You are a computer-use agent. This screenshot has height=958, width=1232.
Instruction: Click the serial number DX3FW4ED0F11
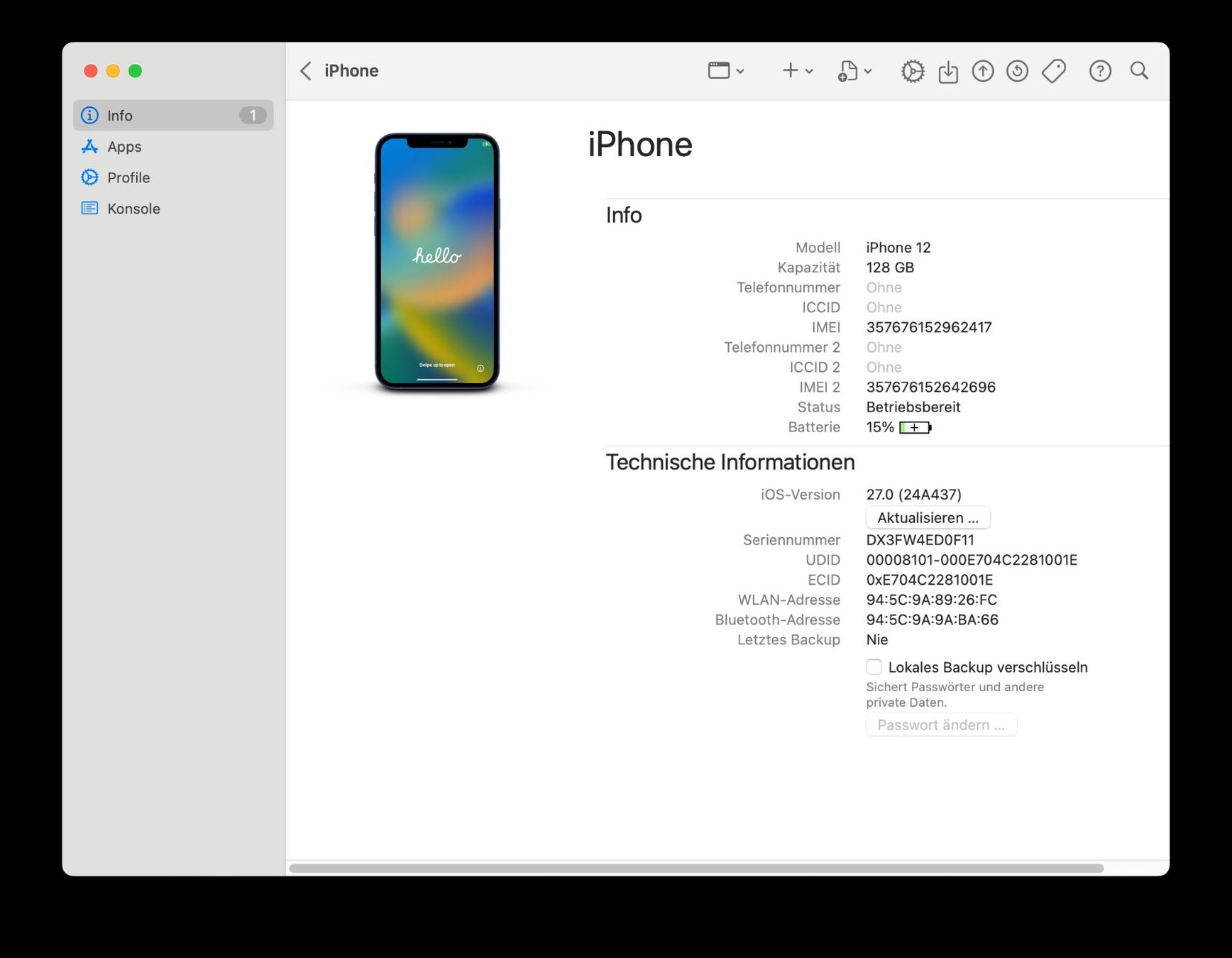920,540
